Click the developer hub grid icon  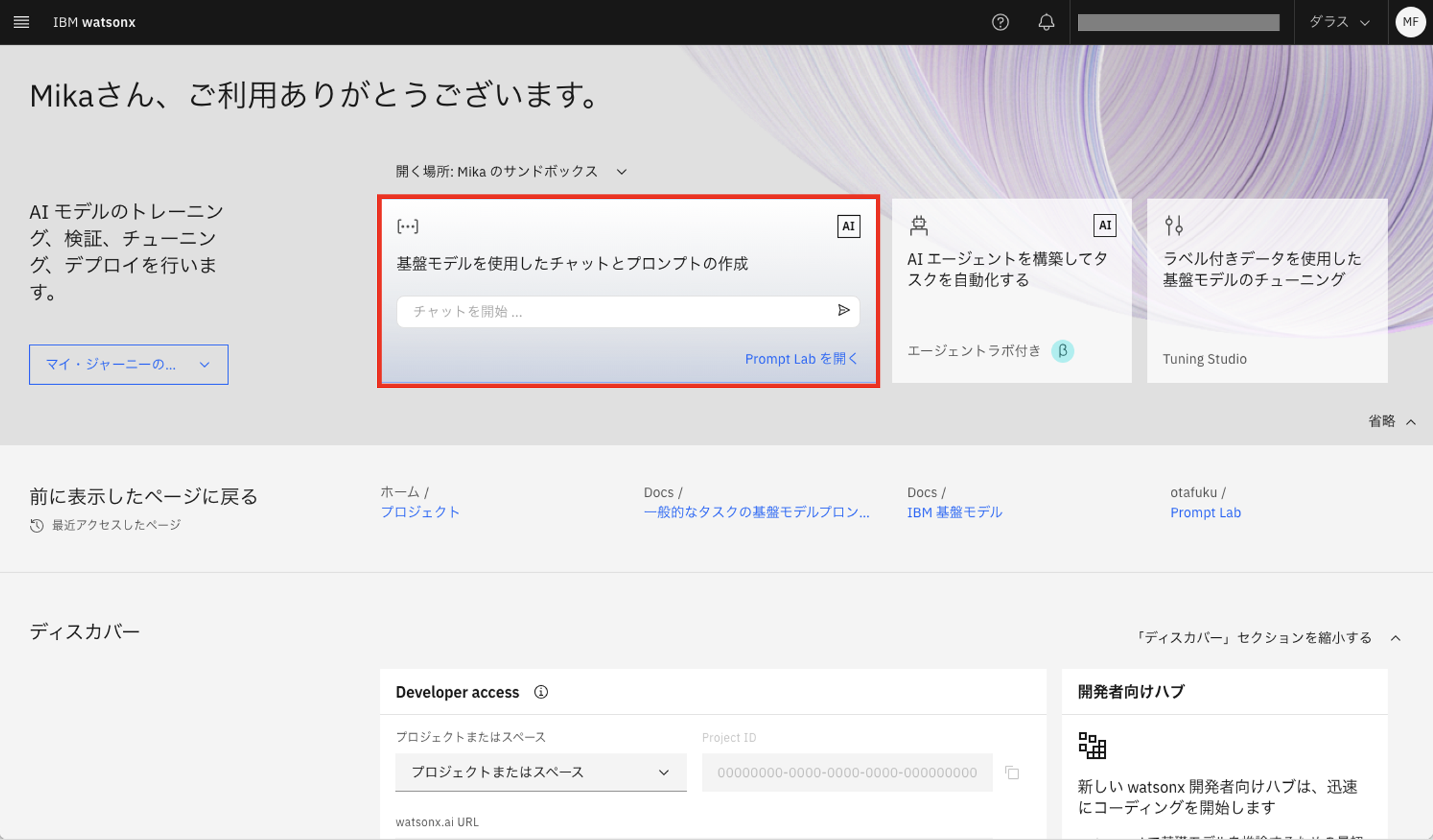click(1092, 746)
